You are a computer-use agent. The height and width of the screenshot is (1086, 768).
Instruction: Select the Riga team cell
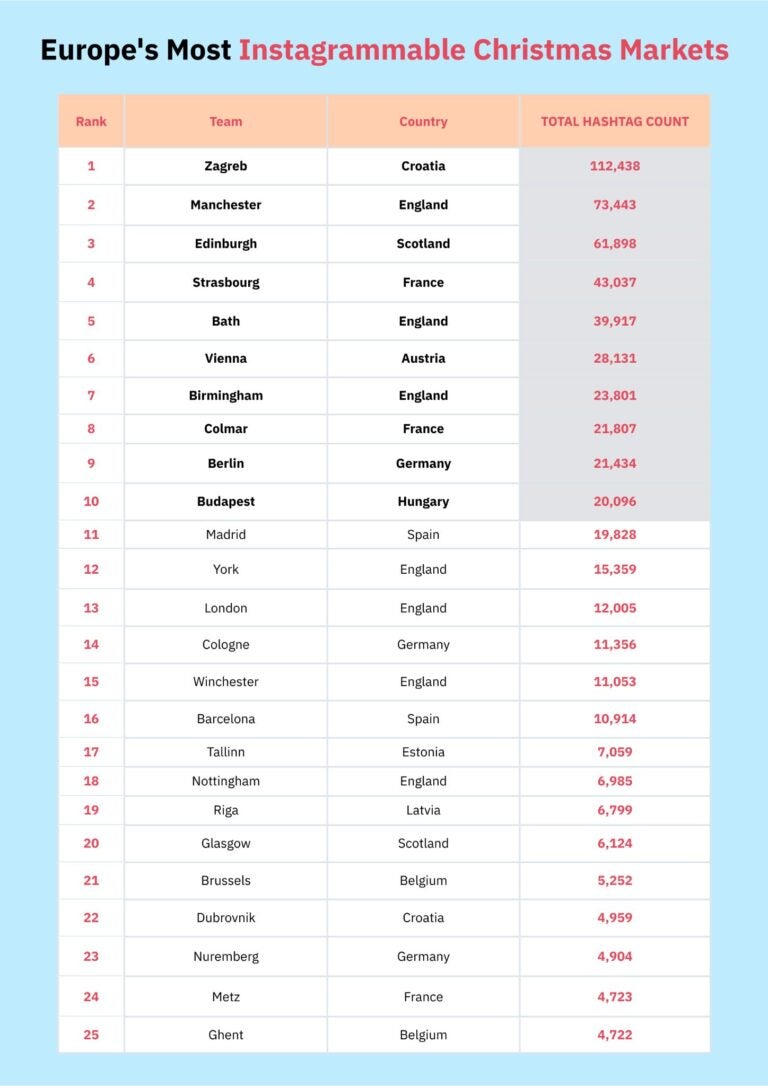[x=226, y=810]
